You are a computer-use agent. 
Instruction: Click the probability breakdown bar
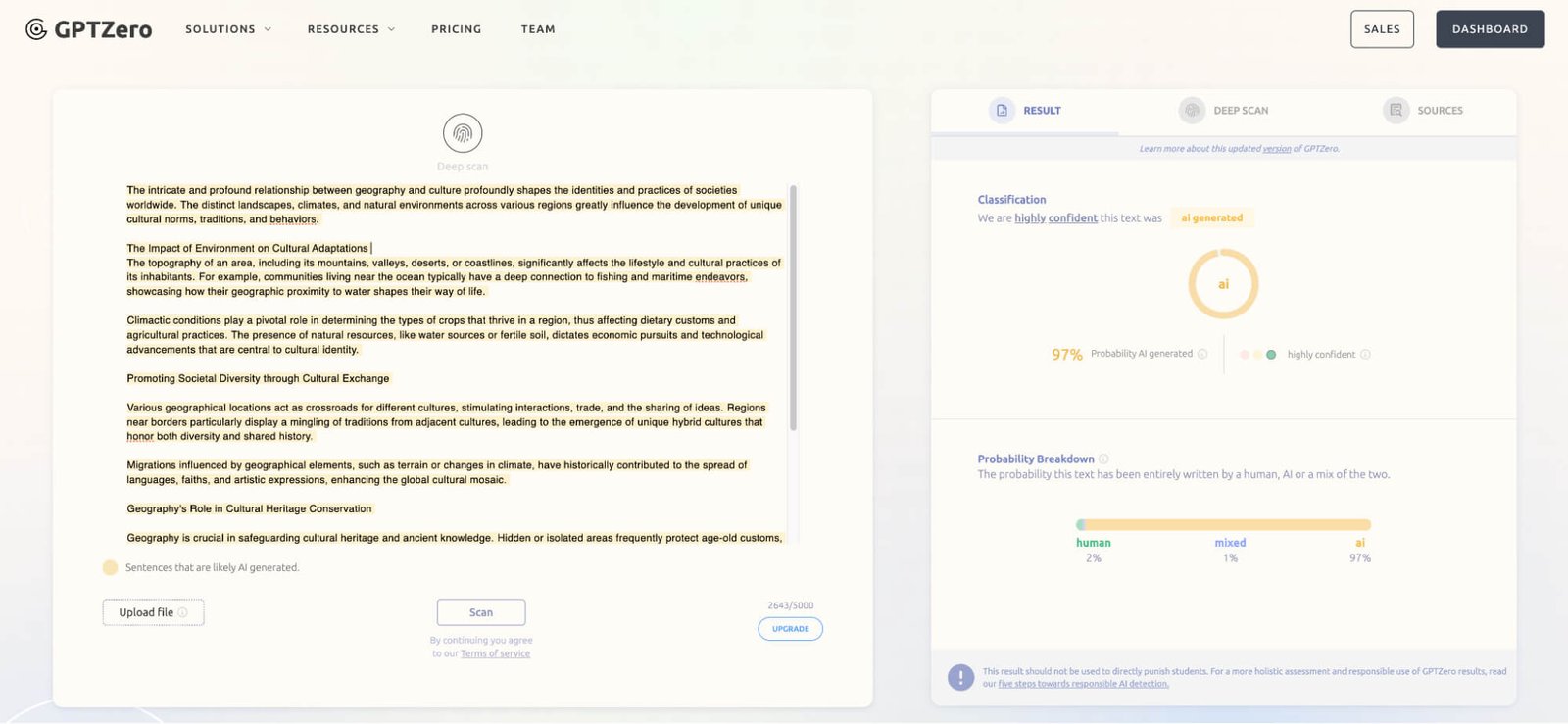[1223, 525]
